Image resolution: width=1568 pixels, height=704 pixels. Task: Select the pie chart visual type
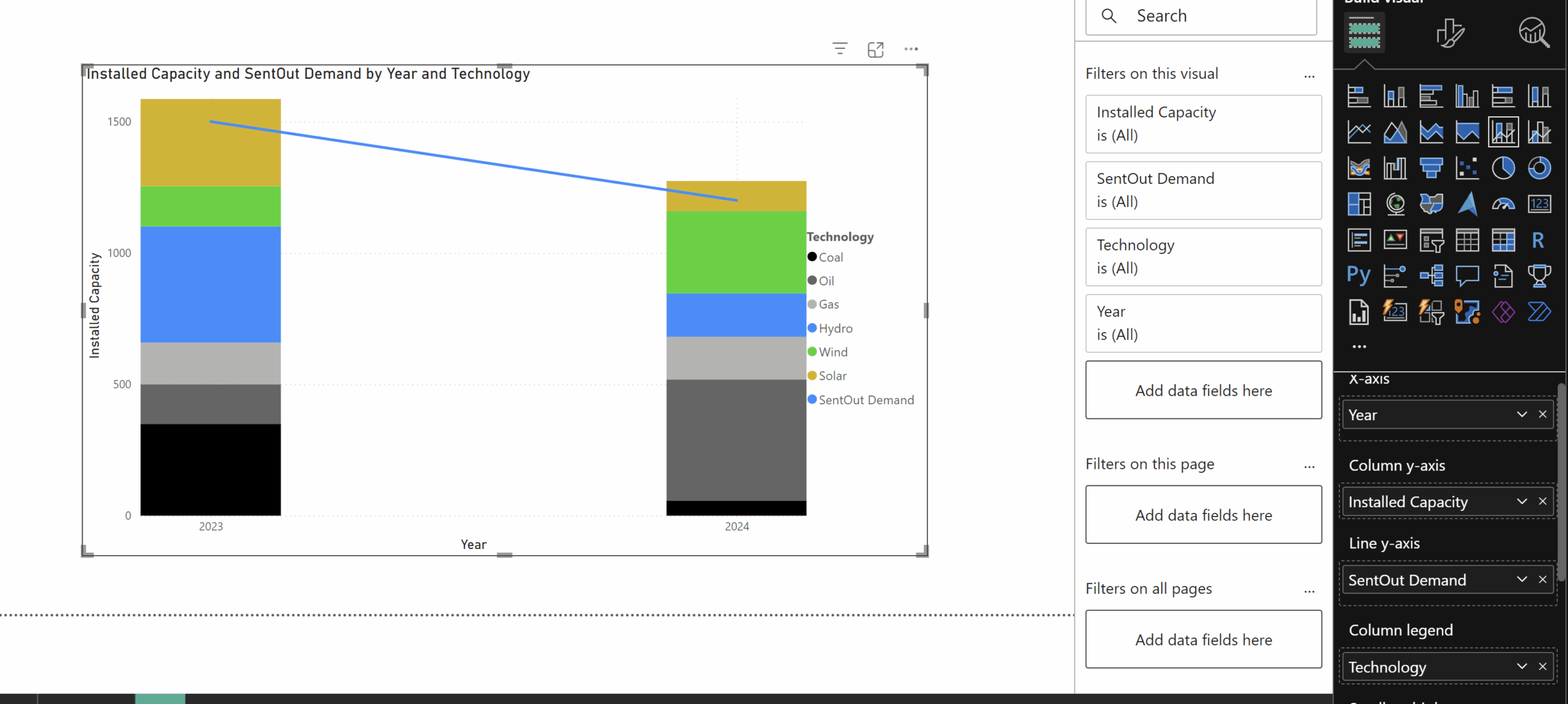[x=1504, y=167]
